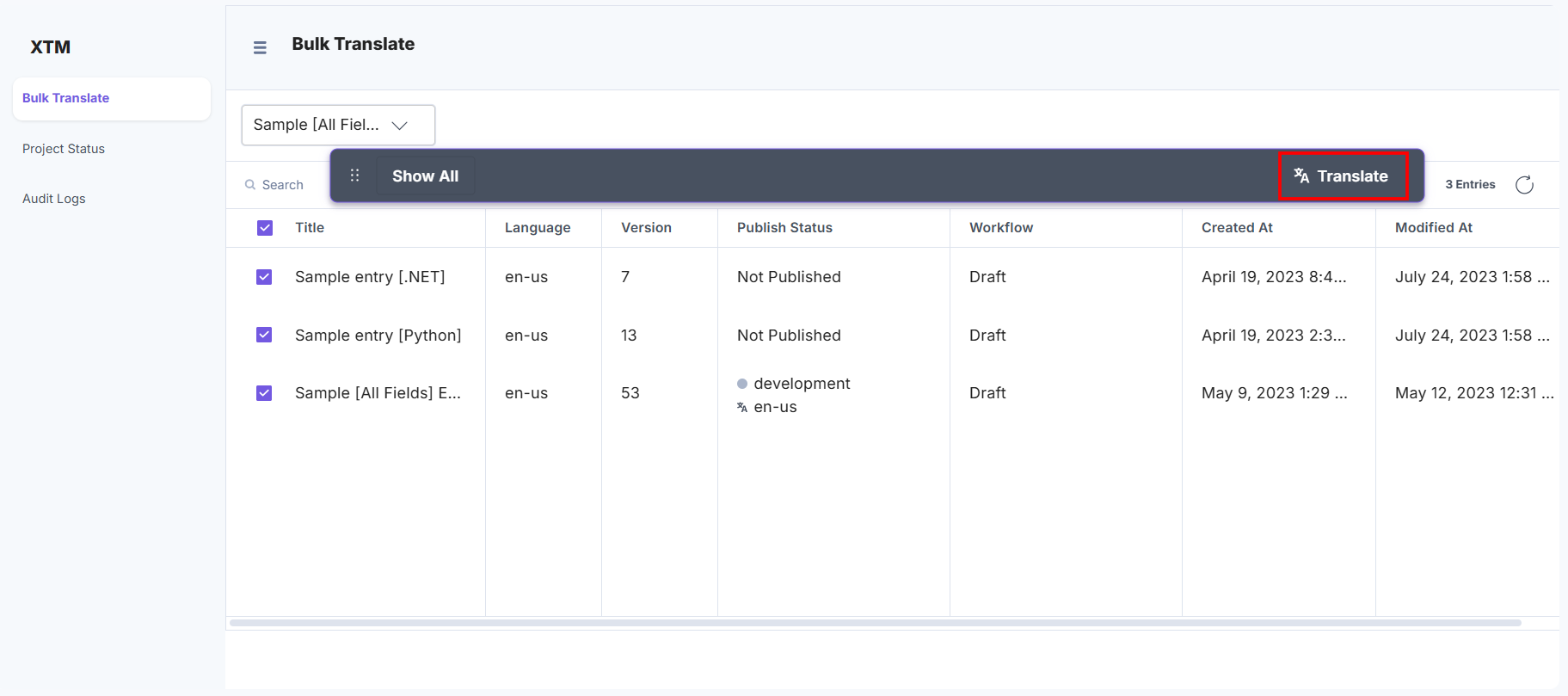Click the Version column header
The width and height of the screenshot is (1568, 696).
click(x=646, y=228)
